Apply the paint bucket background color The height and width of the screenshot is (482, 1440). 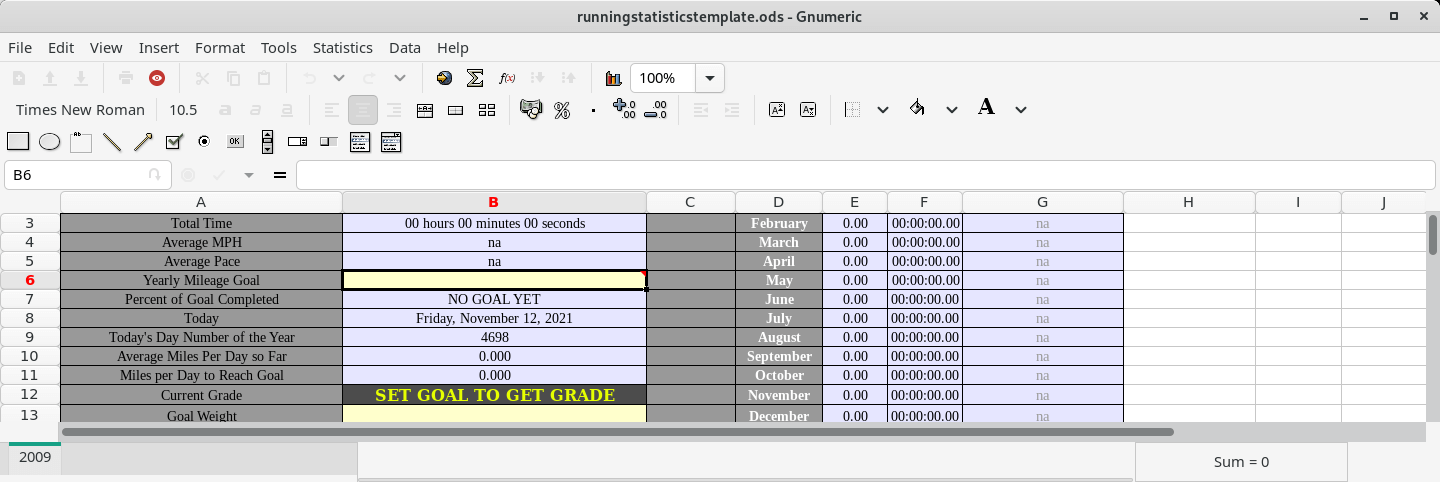(x=917, y=110)
